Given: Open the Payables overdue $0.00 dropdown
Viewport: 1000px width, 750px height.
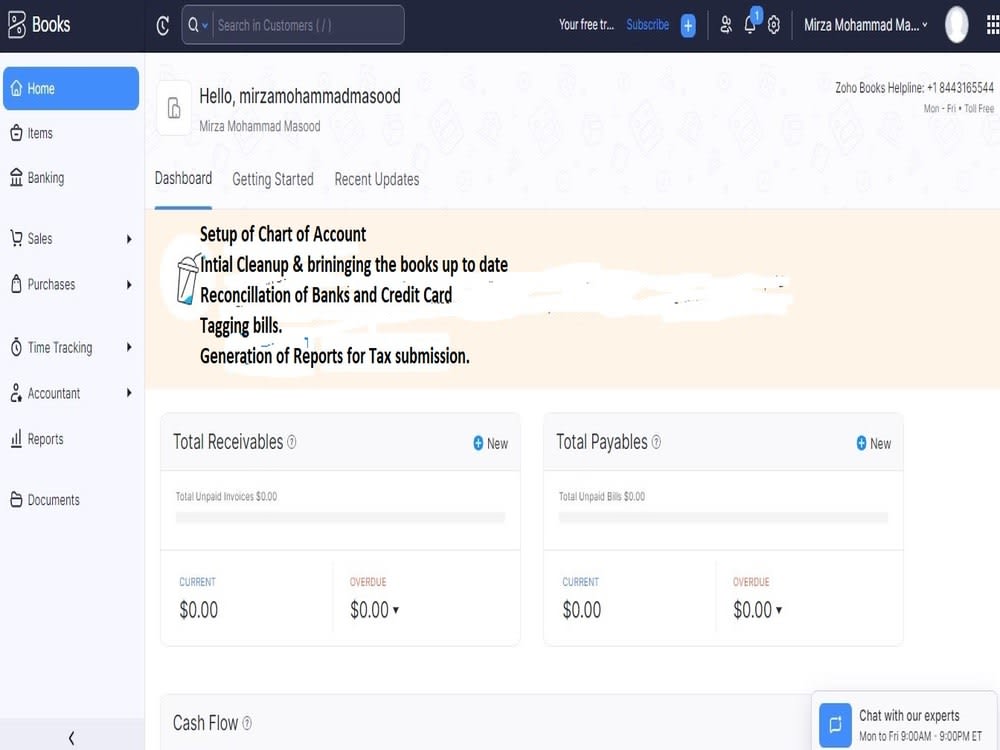Looking at the screenshot, I should (758, 610).
